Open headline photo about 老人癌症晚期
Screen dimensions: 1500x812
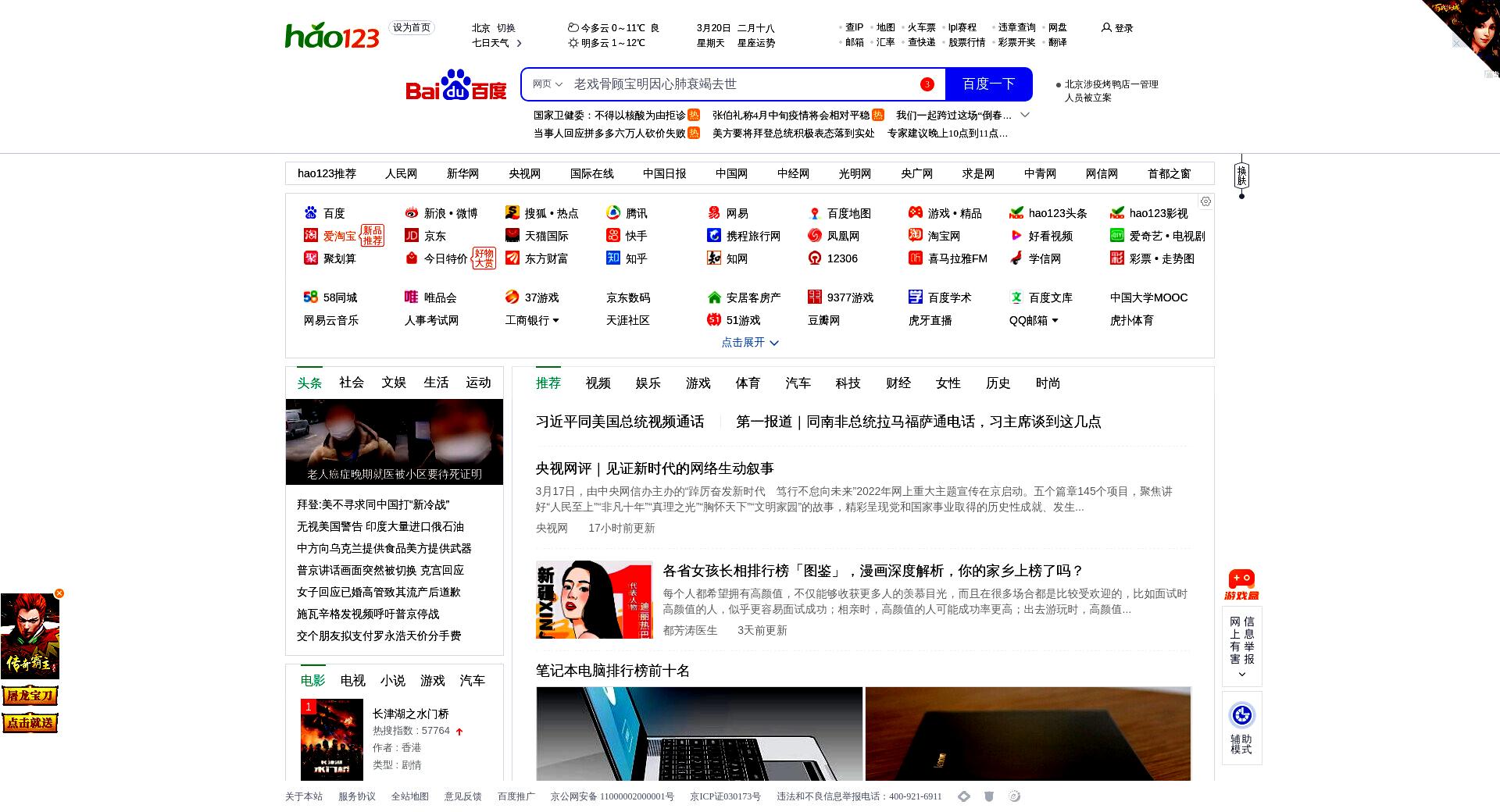click(395, 442)
